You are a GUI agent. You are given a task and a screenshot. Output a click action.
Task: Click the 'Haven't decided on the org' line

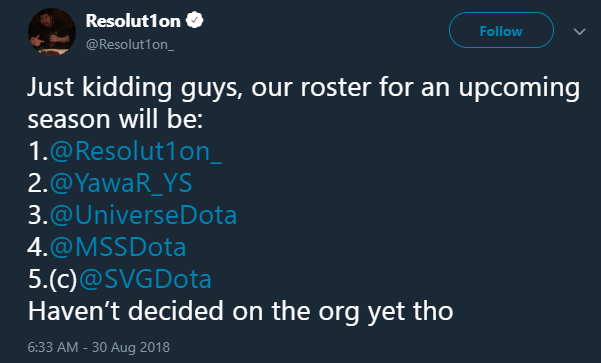pyautogui.click(x=240, y=311)
